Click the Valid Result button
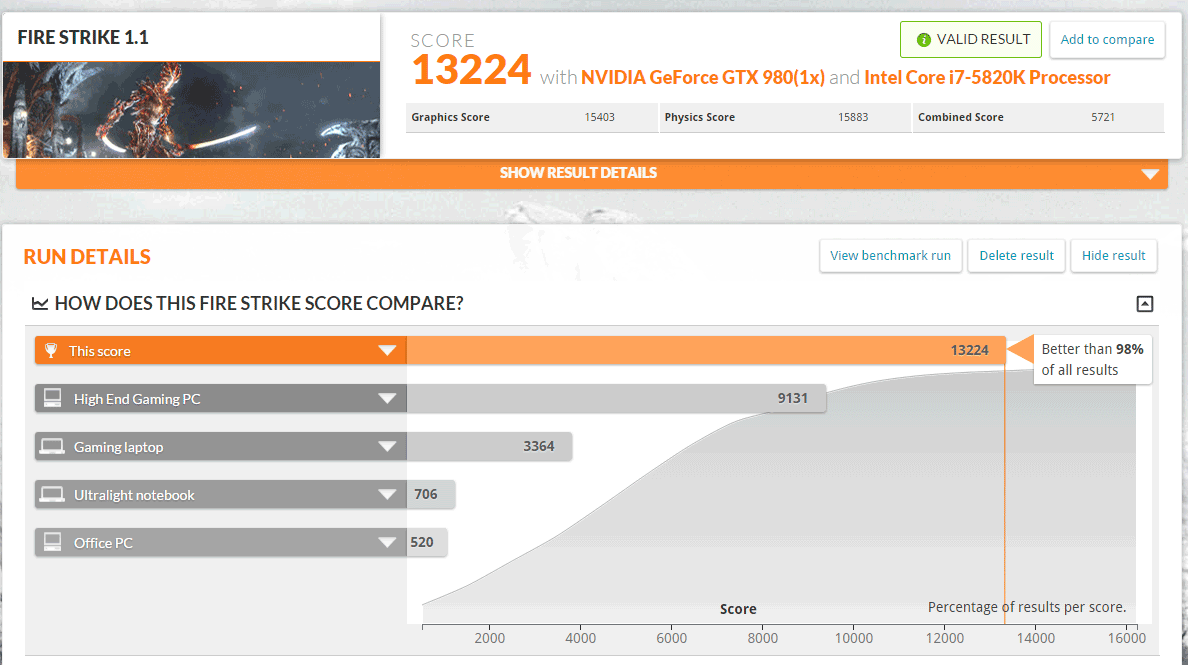Viewport: 1188px width, 665px height. pyautogui.click(x=971, y=39)
